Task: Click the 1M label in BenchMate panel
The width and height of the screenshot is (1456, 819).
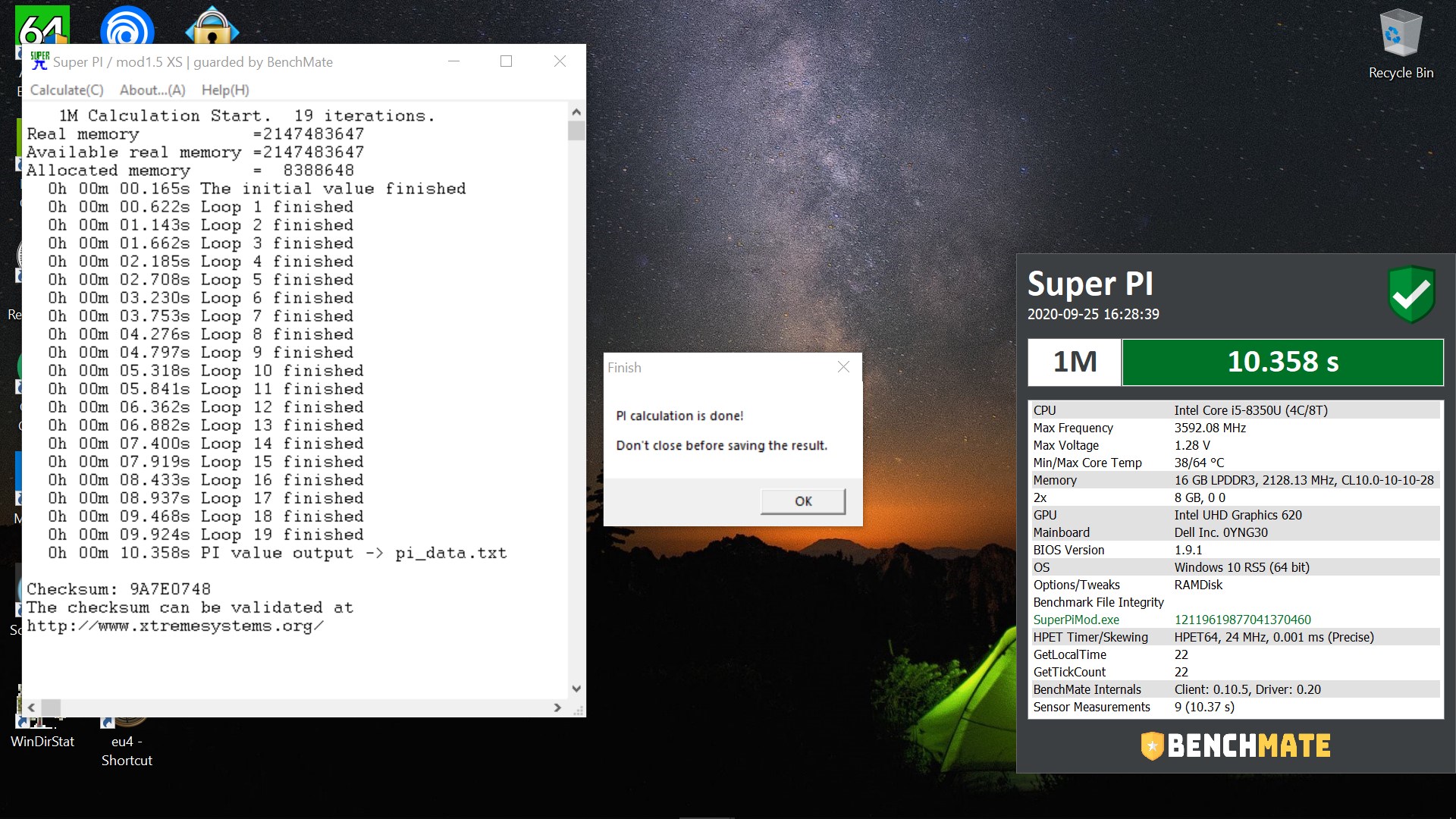Action: click(1075, 362)
